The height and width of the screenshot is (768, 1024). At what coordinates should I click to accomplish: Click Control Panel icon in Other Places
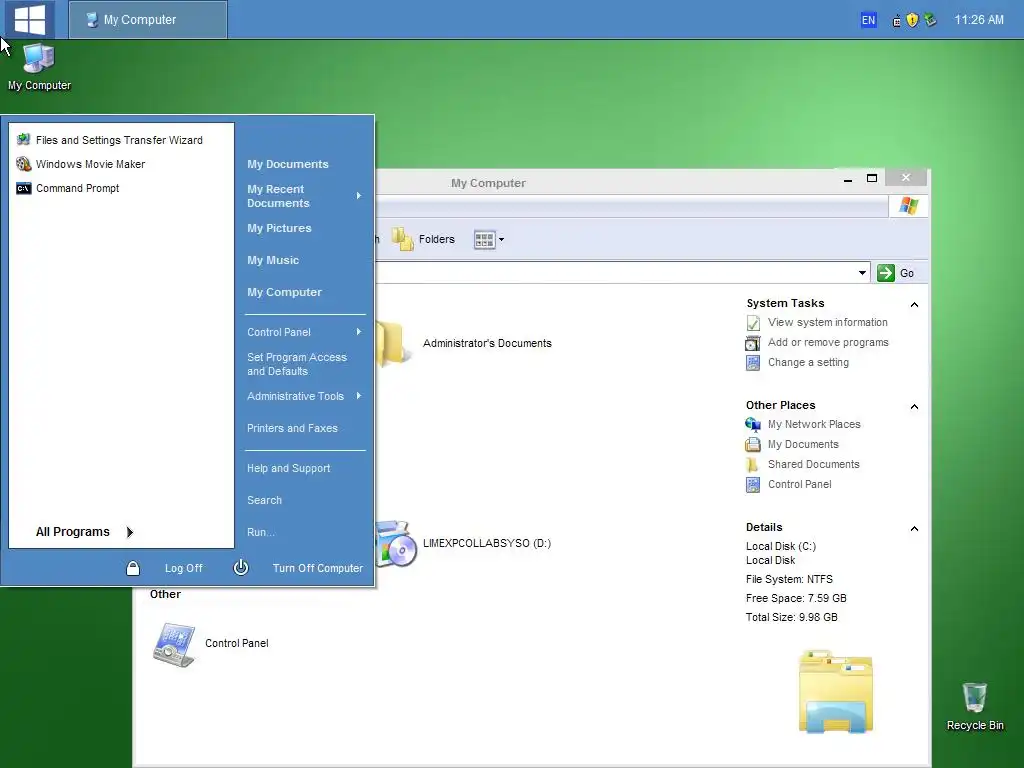click(753, 485)
